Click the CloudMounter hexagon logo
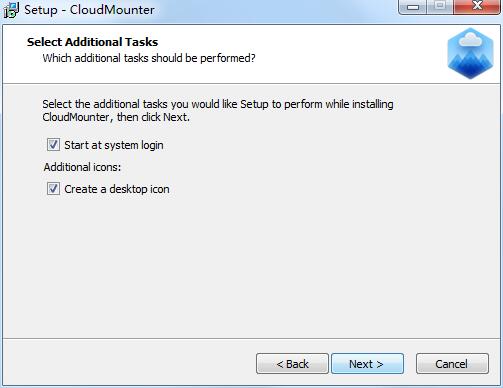The image size is (503, 388). [470, 53]
